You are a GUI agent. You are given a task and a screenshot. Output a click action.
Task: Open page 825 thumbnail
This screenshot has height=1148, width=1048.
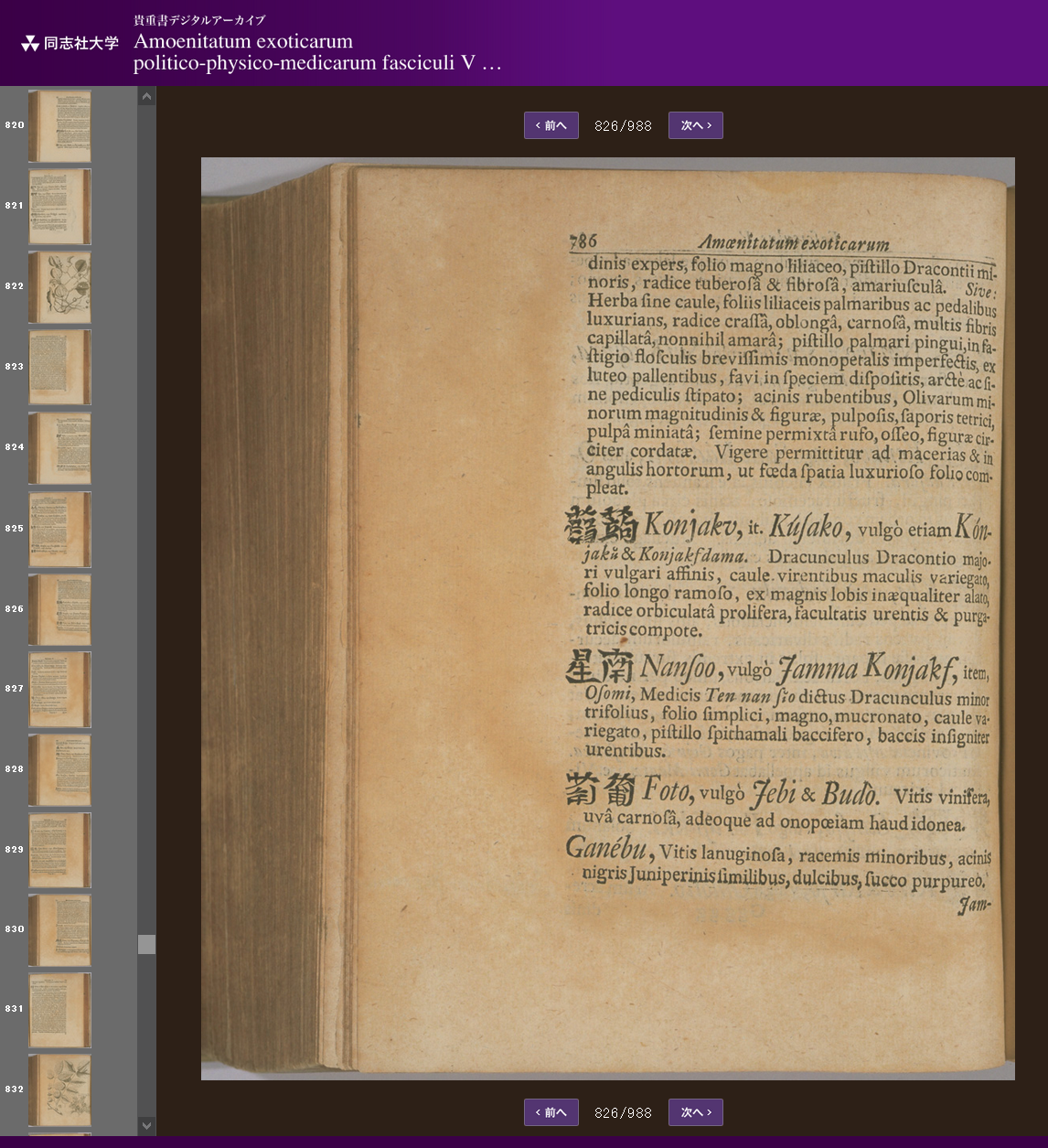[x=59, y=529]
